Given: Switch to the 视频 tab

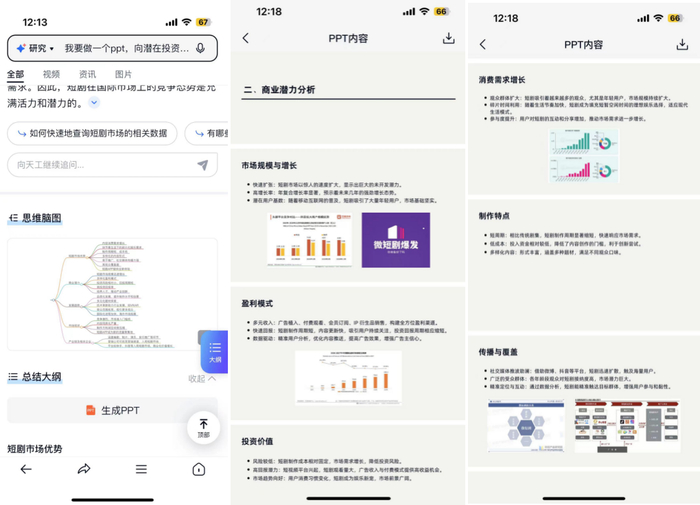Looking at the screenshot, I should click(51, 74).
